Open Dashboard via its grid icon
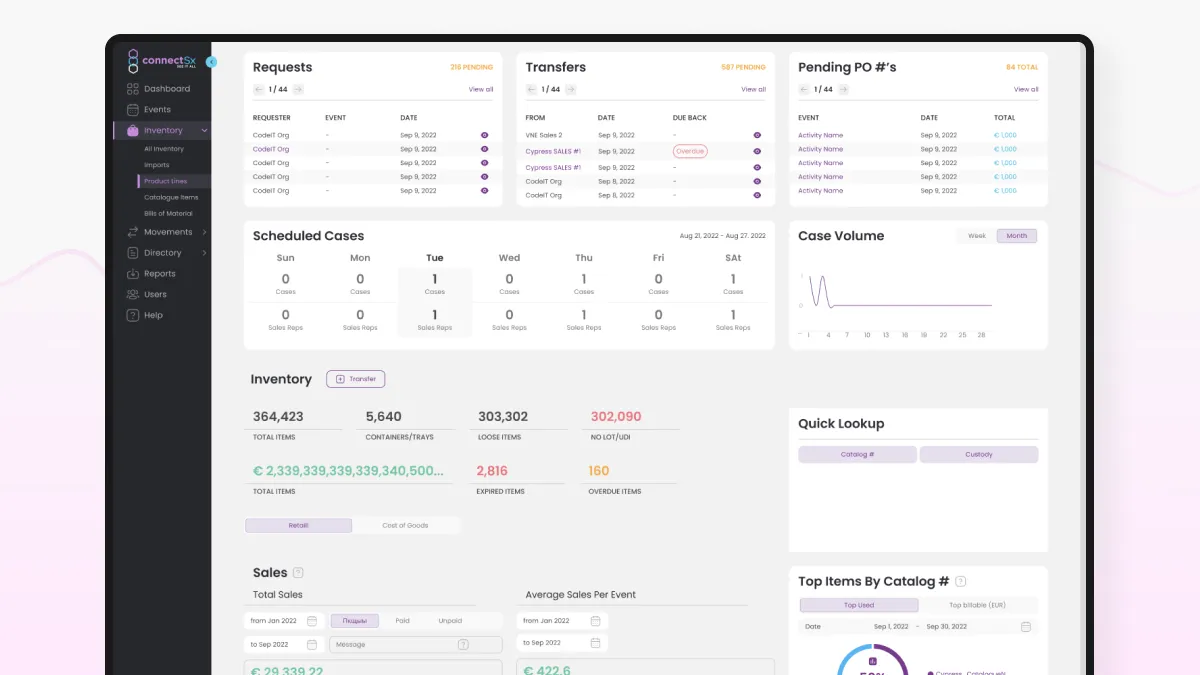 tap(133, 89)
